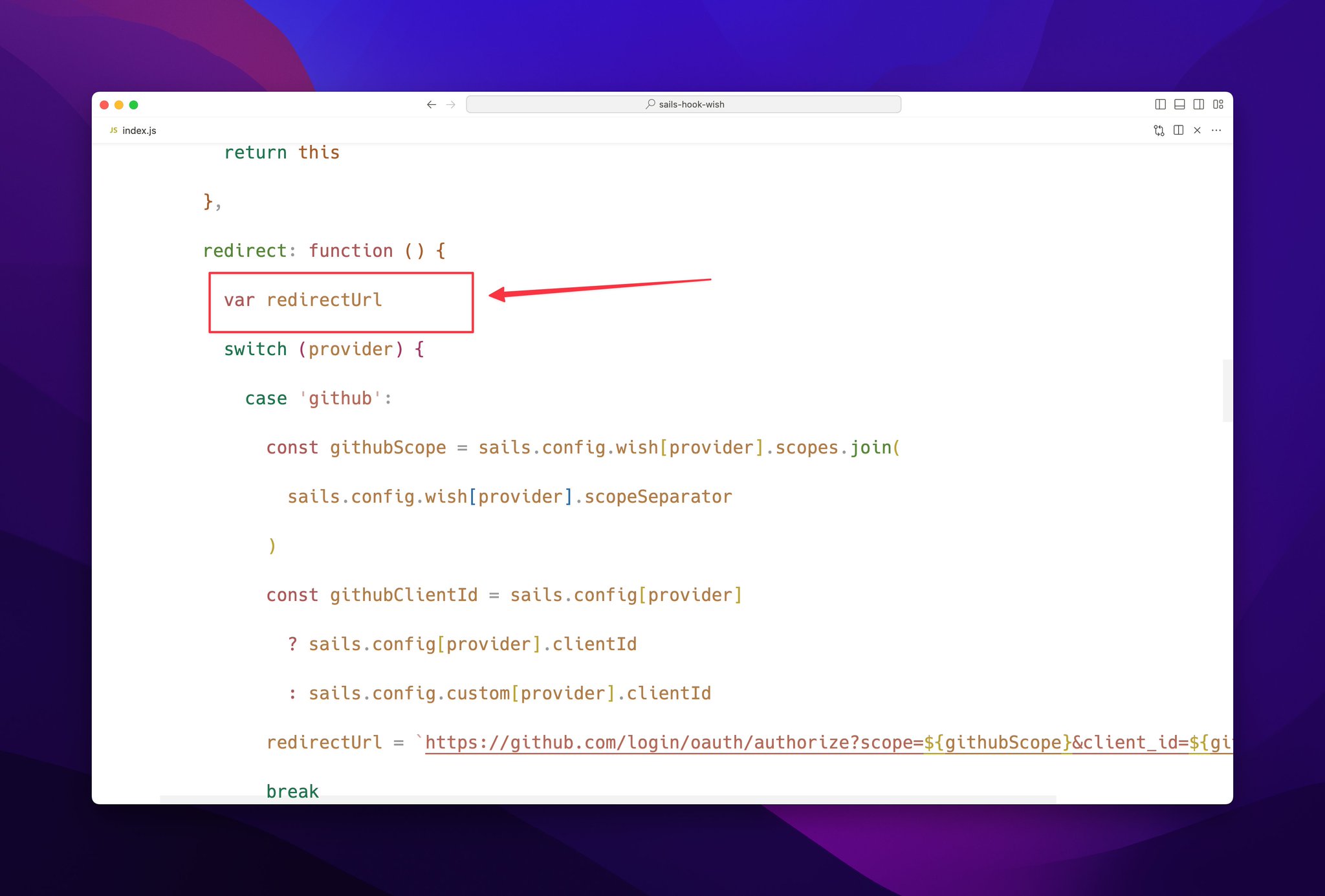Image resolution: width=1325 pixels, height=896 pixels.
Task: Toggle the primary side bar
Action: 1160,104
